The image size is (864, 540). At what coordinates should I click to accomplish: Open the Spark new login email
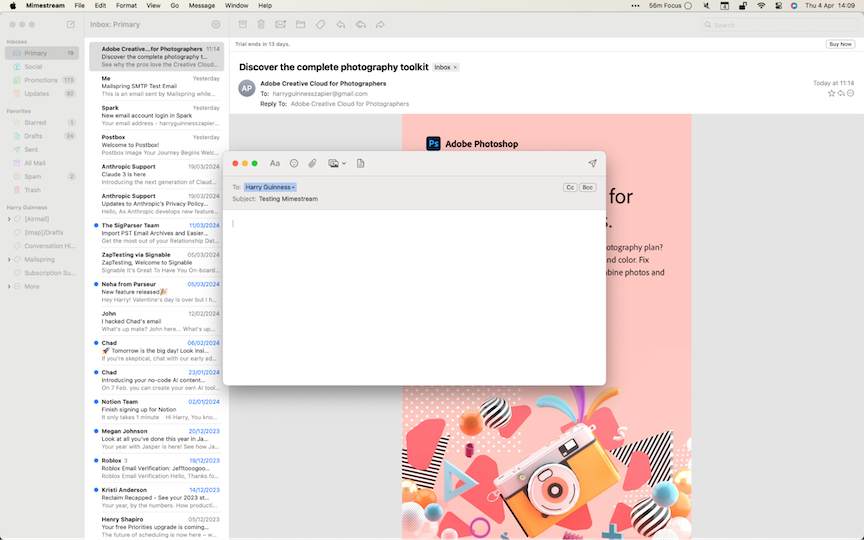tap(157, 116)
